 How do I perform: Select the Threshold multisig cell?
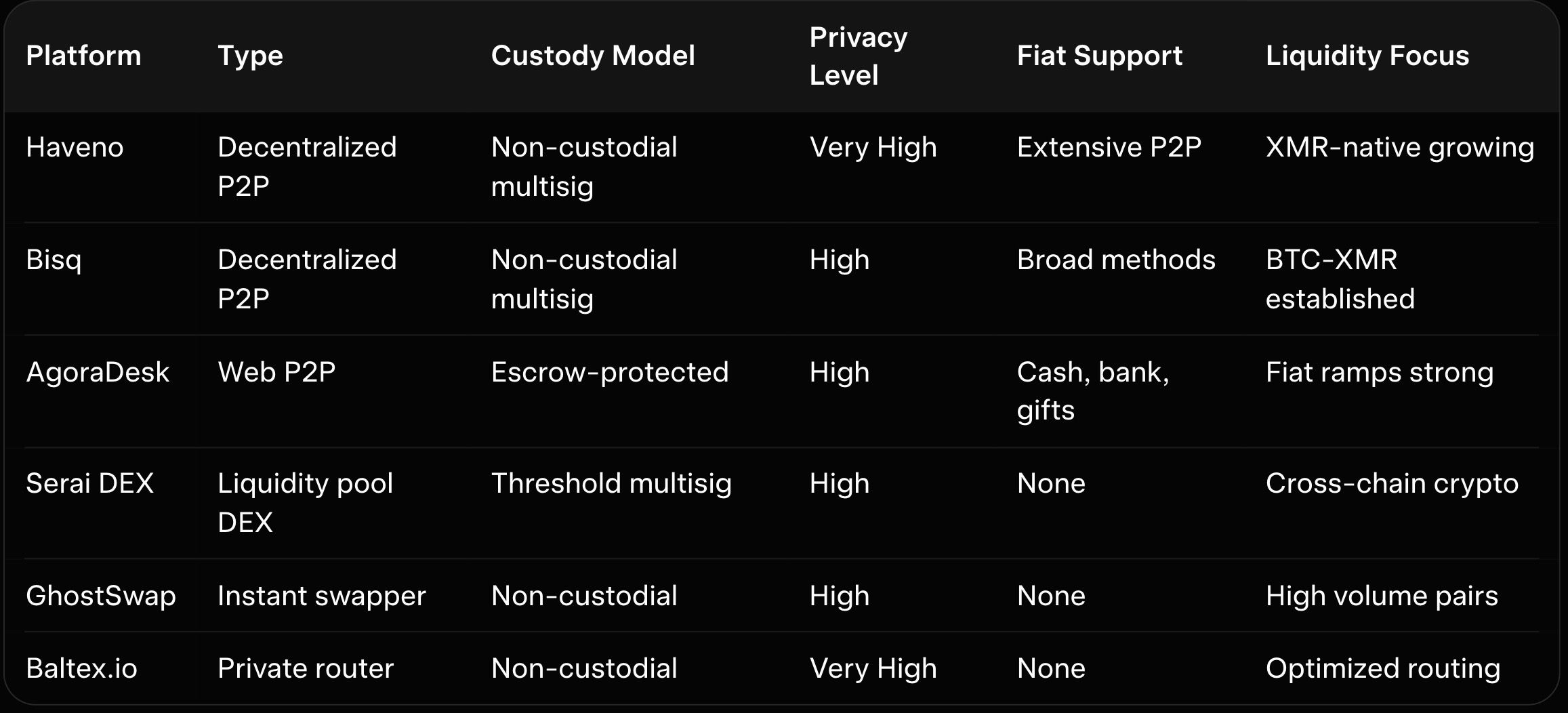coord(611,483)
